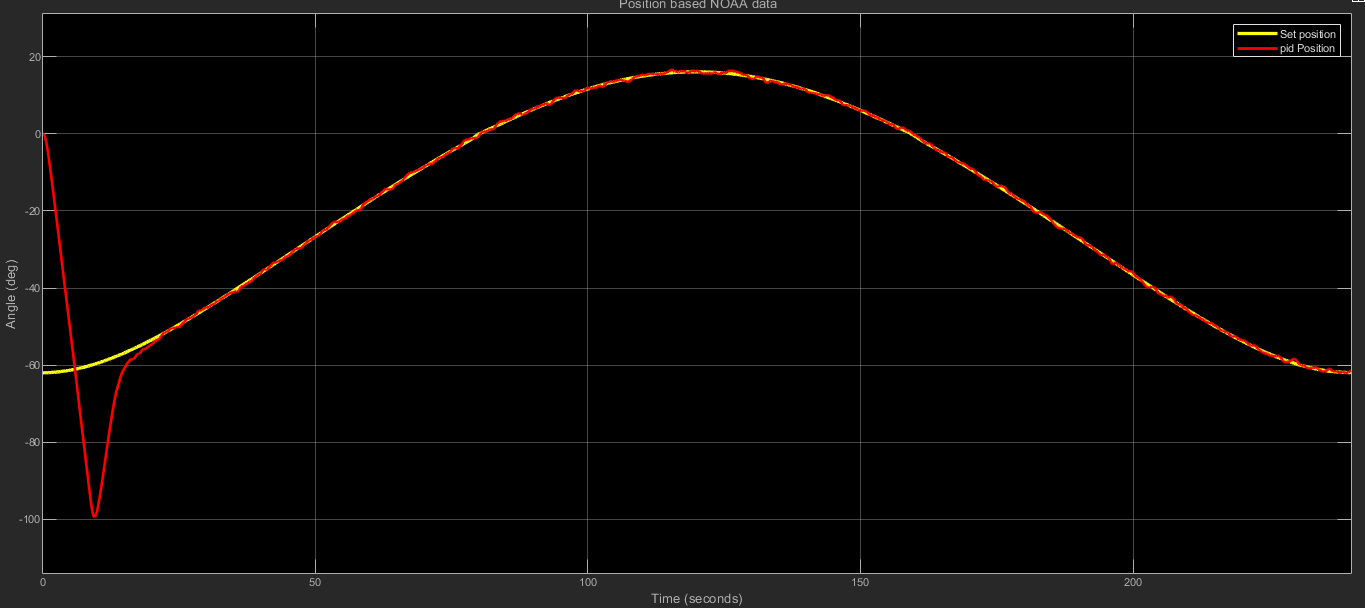Click the 100 tick label on the time axis

pyautogui.click(x=588, y=582)
